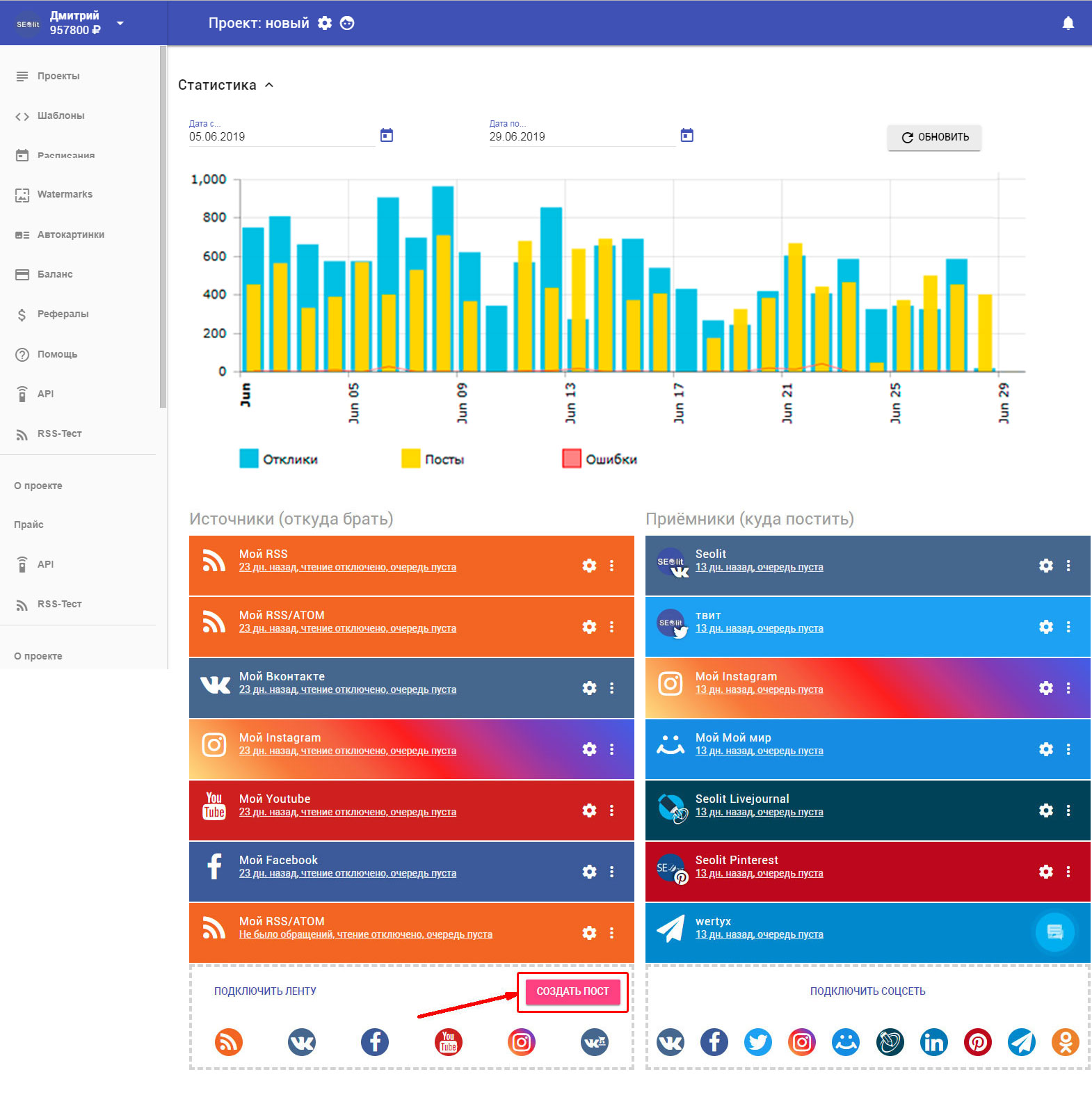Open Шаблоны in sidebar menu
This screenshot has width=1092, height=1111.
61,115
